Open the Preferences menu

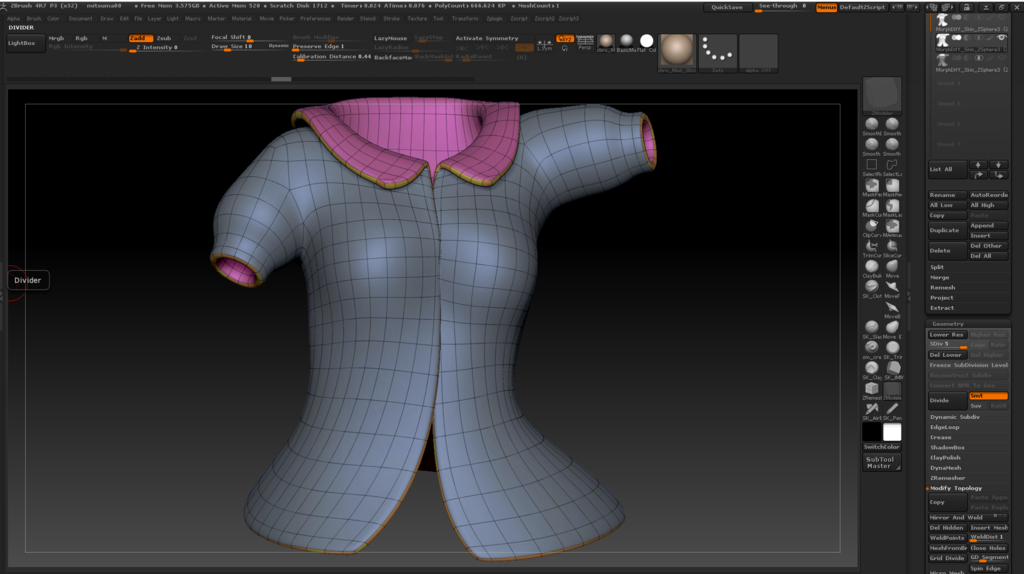point(315,19)
